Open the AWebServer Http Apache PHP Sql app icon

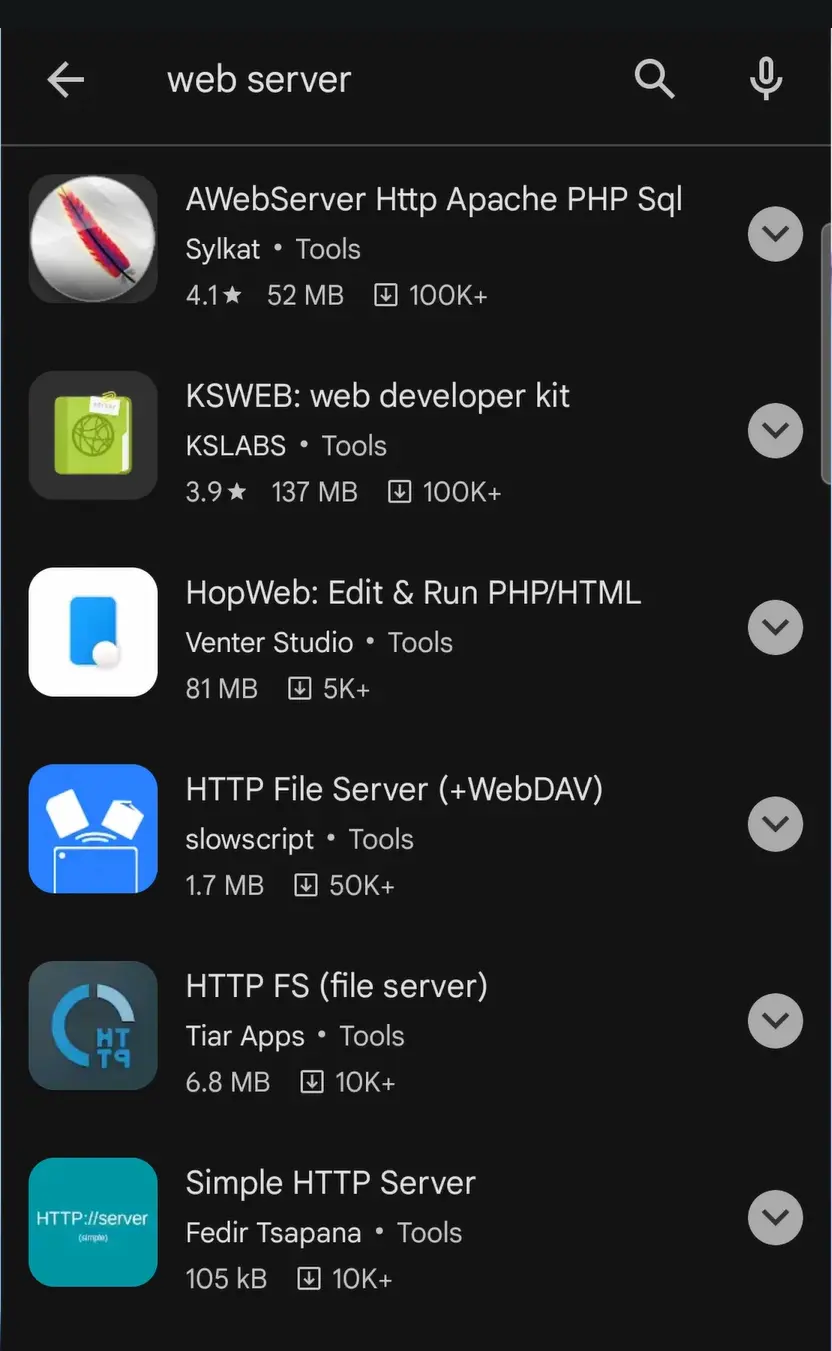[93, 238]
